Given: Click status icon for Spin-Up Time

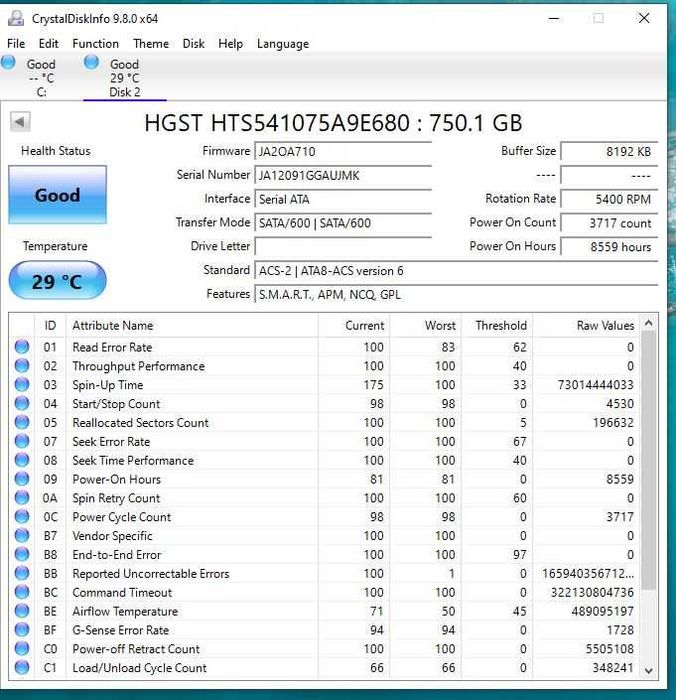Looking at the screenshot, I should tap(22, 384).
